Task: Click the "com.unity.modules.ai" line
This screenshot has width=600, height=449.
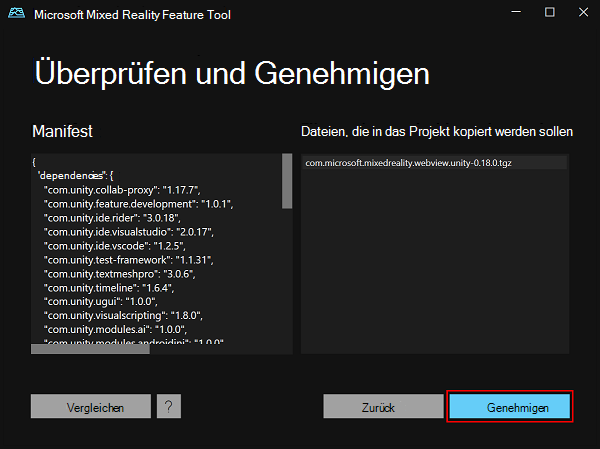Action: 115,330
